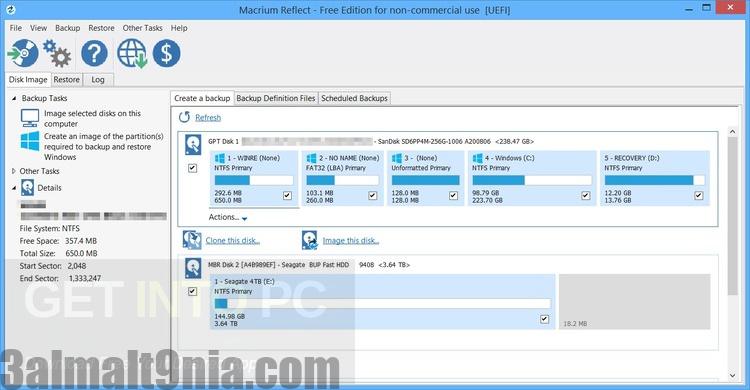Click the Seagate 4TB (E:) usage bar
Screen dimensions: 750x390
[383, 303]
